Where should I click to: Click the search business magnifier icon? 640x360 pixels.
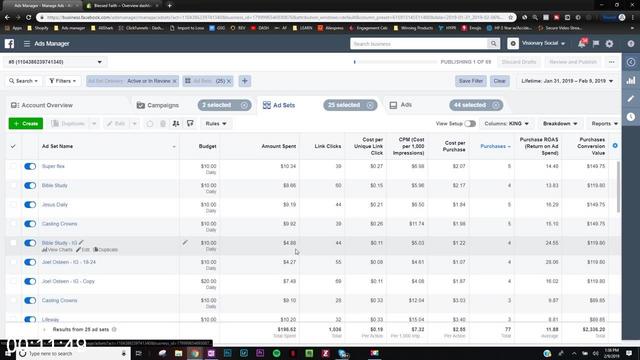tap(493, 44)
